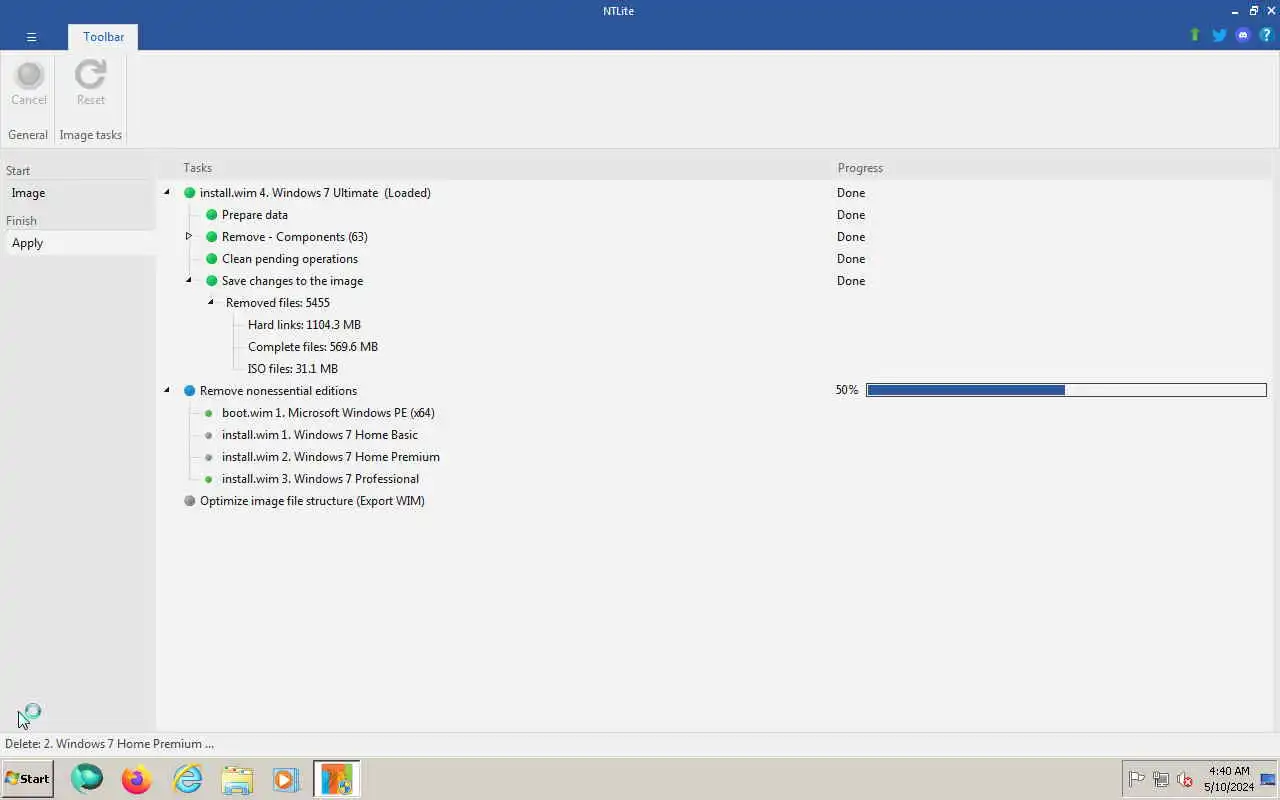Click green dot of Save changes to image
Image resolution: width=1280 pixels, height=800 pixels.
[x=211, y=281]
